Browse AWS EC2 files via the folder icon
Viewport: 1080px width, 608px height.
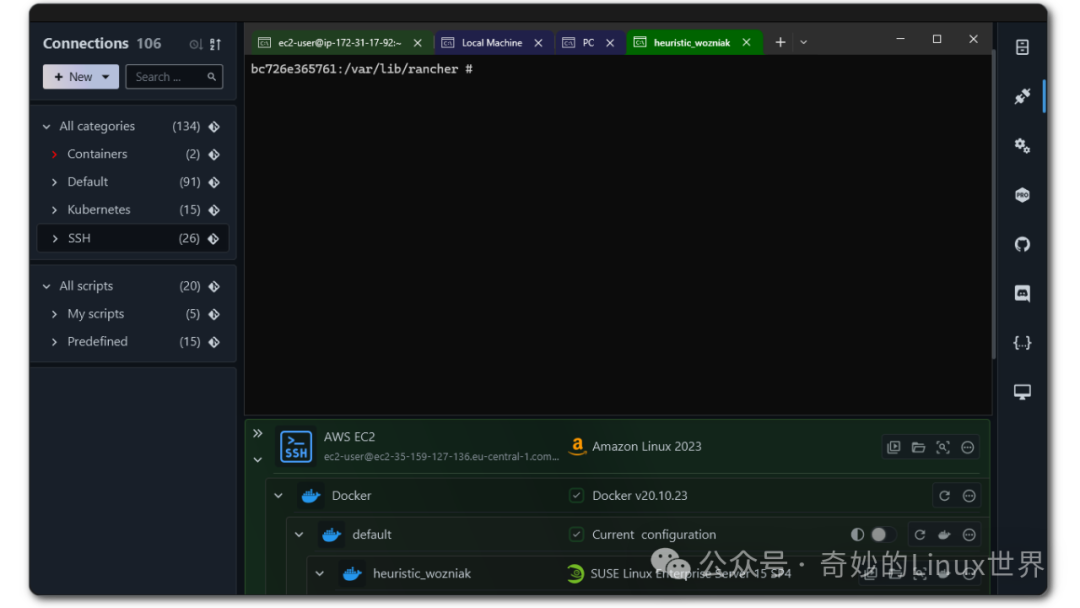(x=918, y=448)
